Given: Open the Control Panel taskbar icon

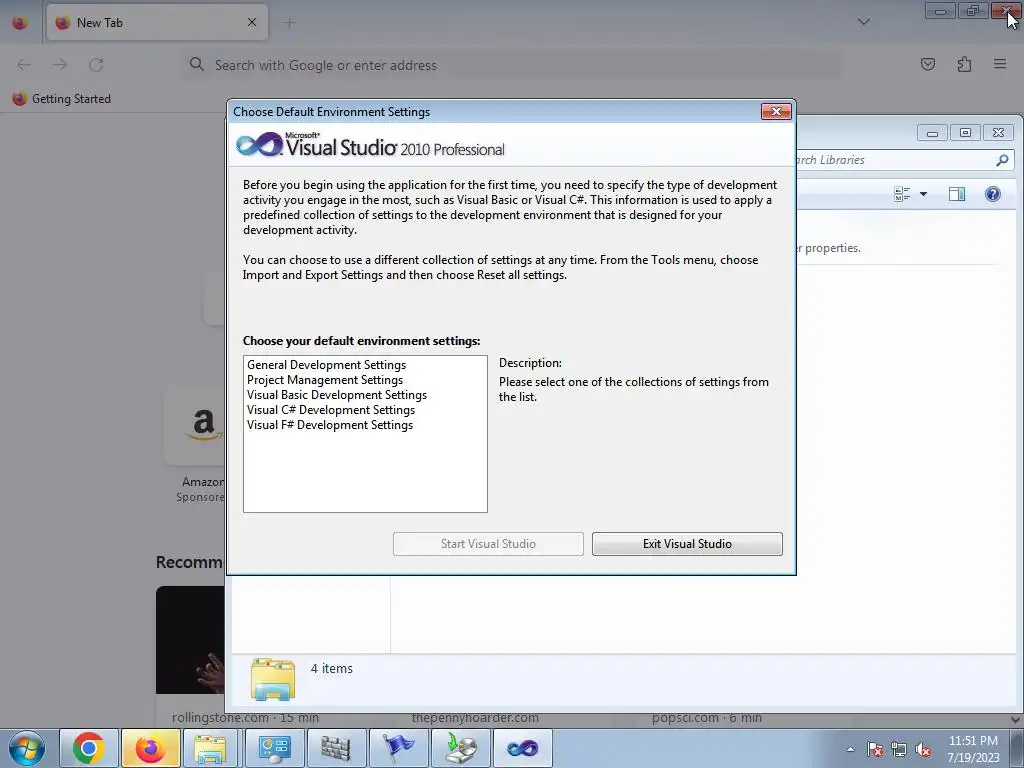Looking at the screenshot, I should click(x=274, y=748).
